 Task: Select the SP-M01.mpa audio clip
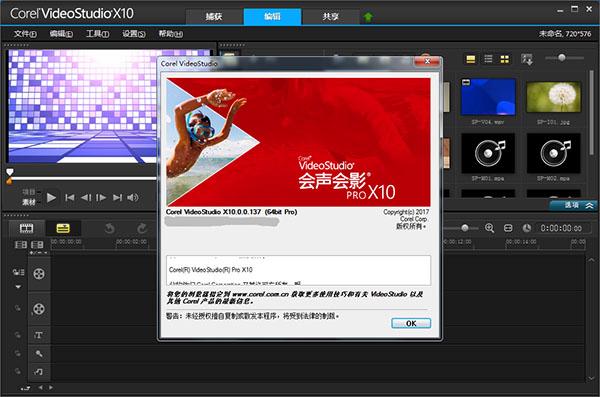[x=488, y=153]
